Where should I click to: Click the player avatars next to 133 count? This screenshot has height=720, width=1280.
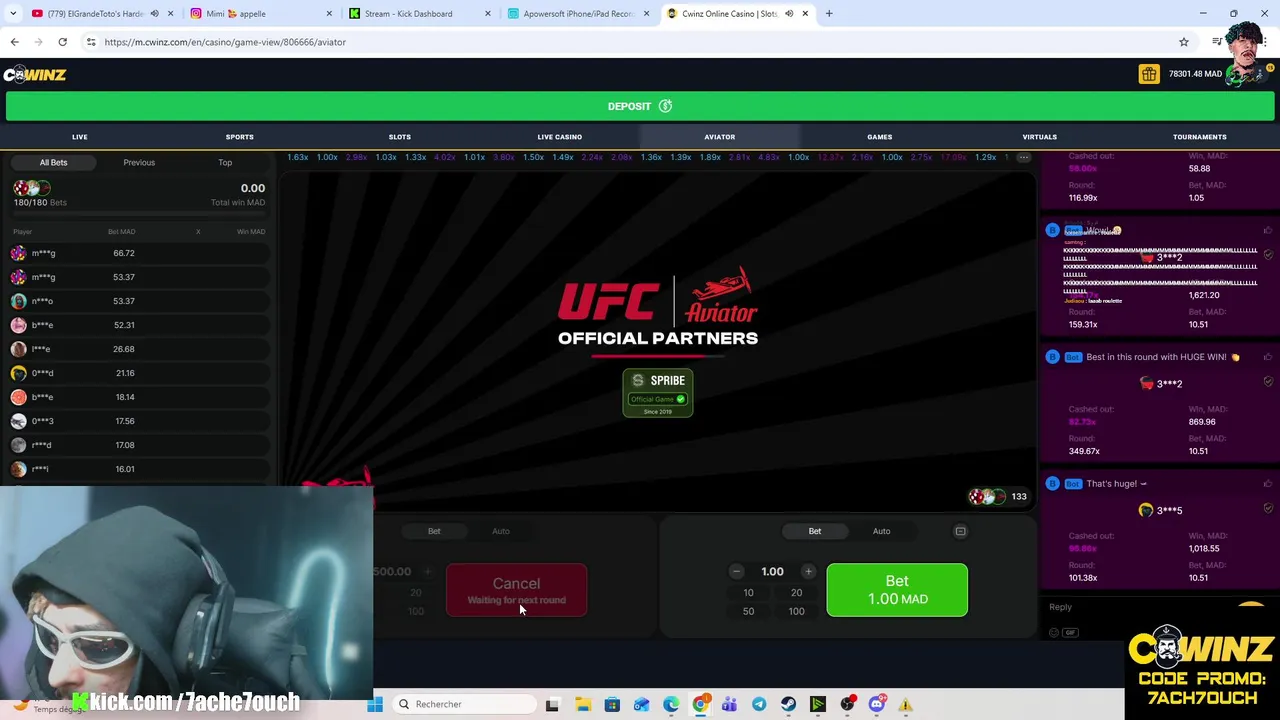(987, 497)
